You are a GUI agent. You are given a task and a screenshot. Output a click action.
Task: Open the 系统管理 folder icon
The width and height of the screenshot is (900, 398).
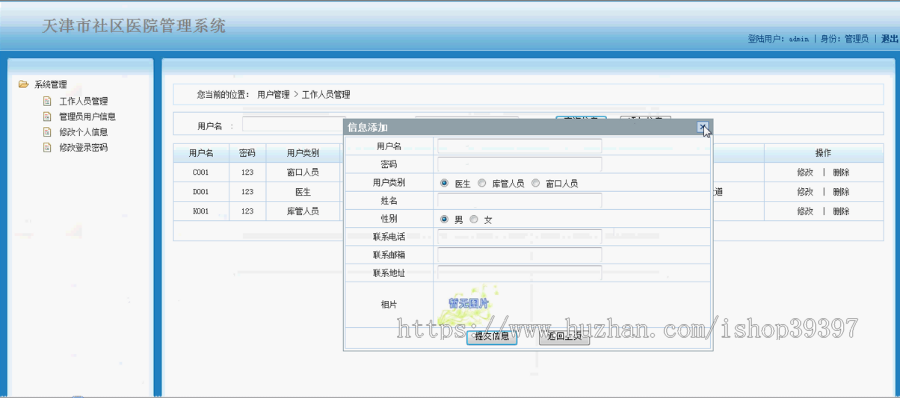point(24,84)
